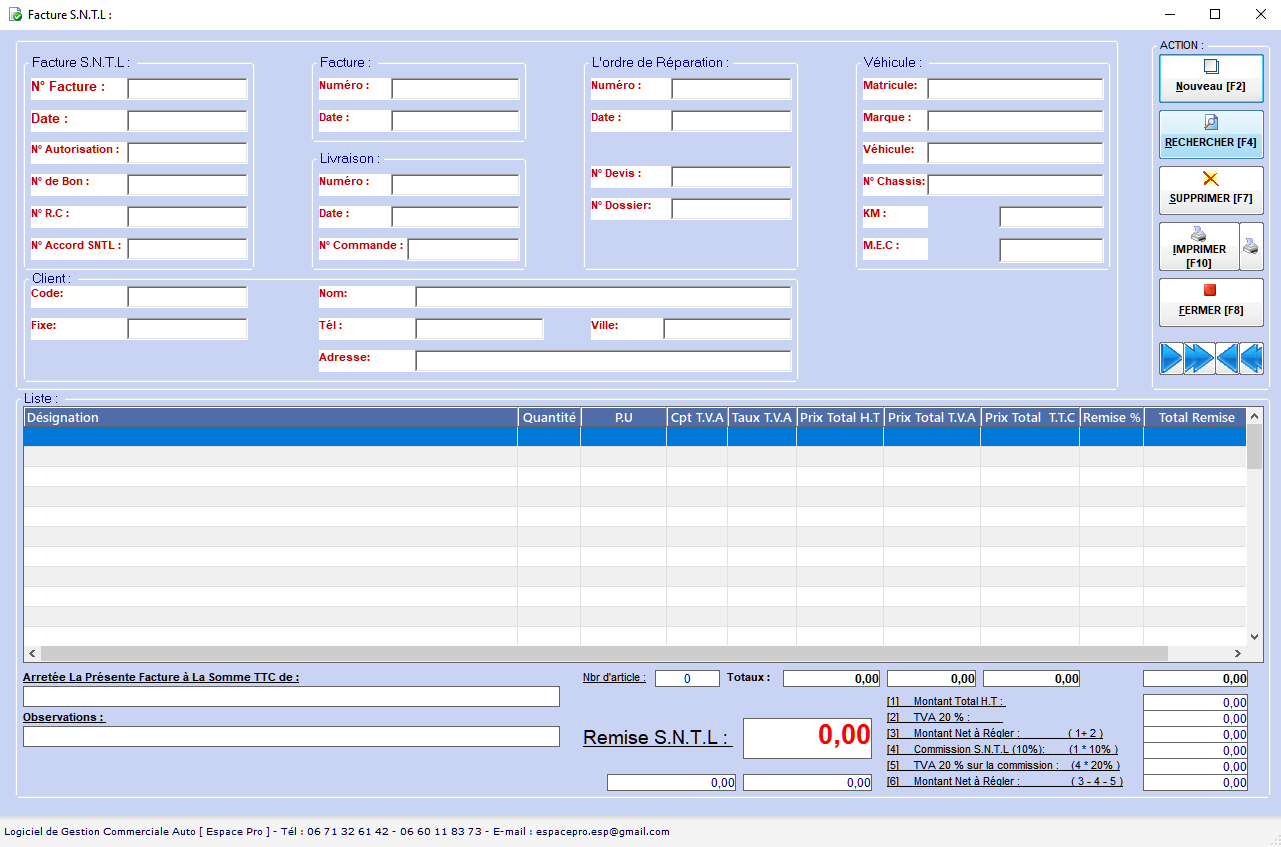This screenshot has height=847, width=1281.
Task: Click the small printer icon button beside IMPRIMER
Action: tap(1252, 246)
